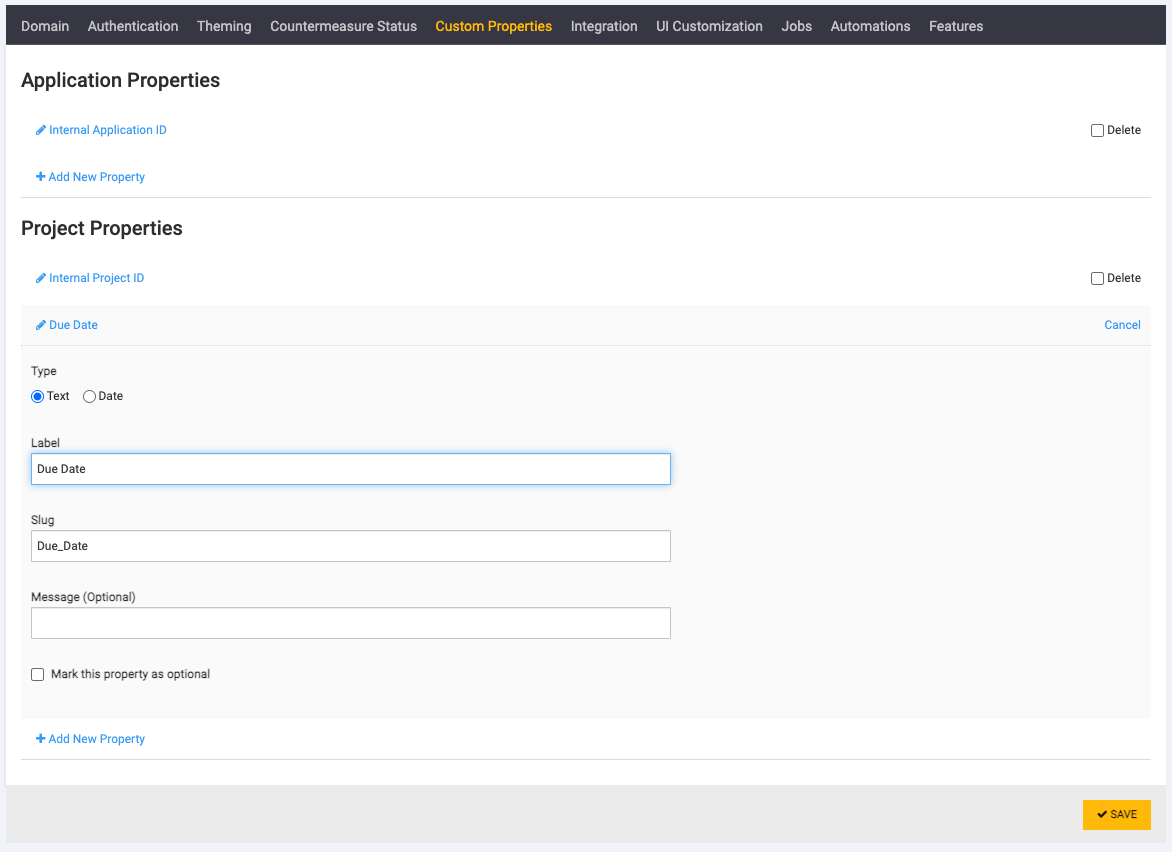Open the UI Customization tab
Image resolution: width=1172 pixels, height=852 pixels.
709,26
